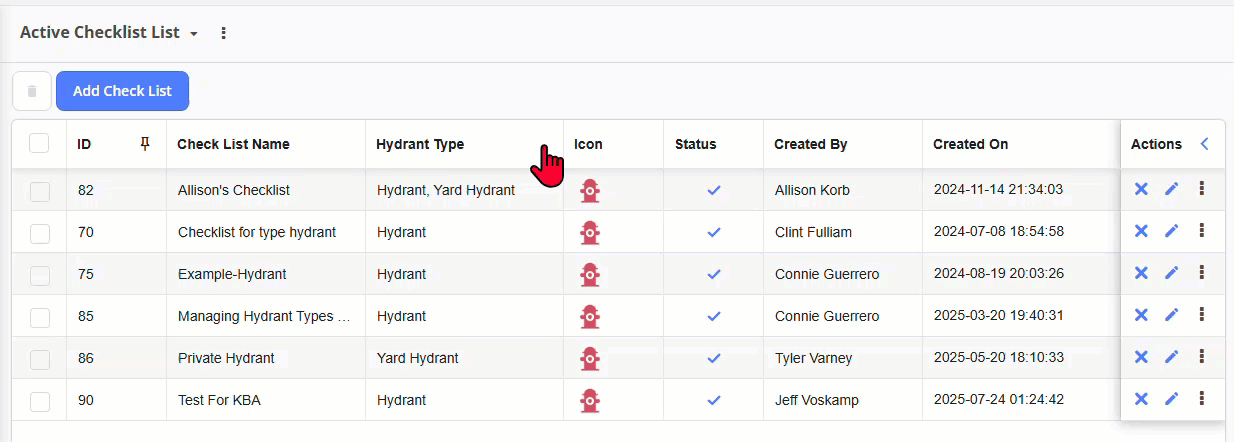Select checkbox for row ID 86
Viewport: 1234px width, 442px height.
pos(39,358)
